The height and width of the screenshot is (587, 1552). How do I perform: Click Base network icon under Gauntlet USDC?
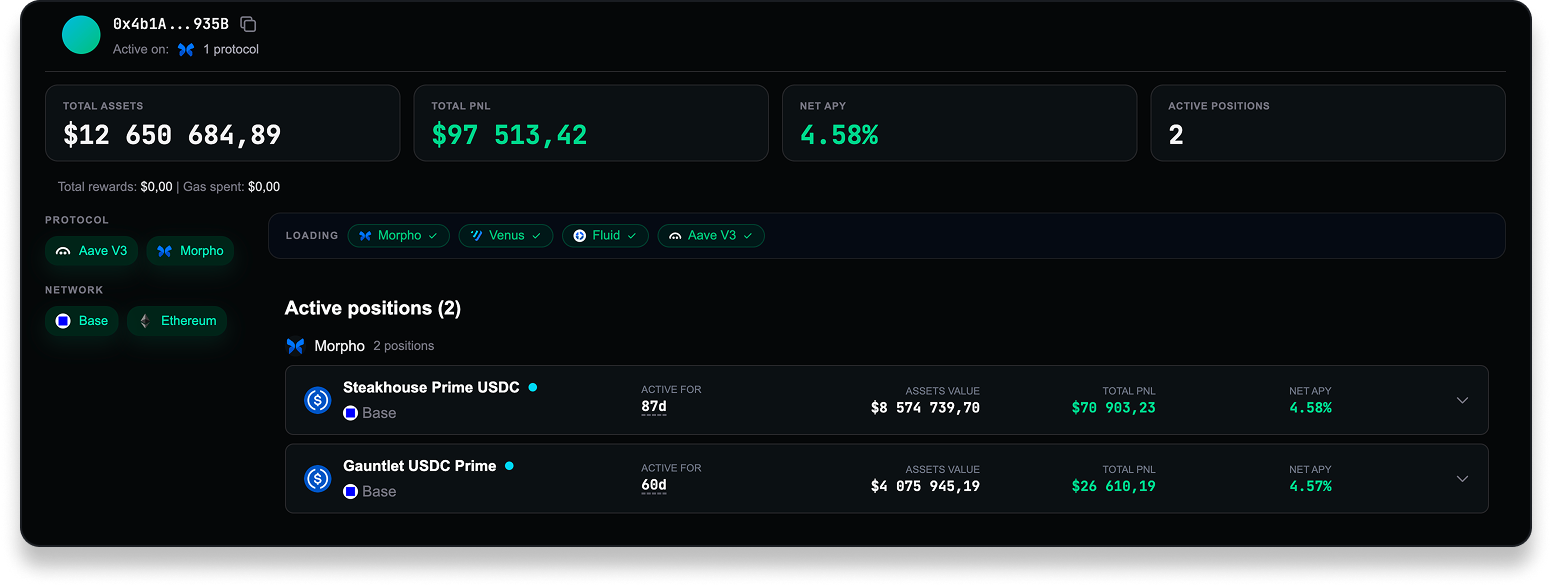pyautogui.click(x=350, y=492)
